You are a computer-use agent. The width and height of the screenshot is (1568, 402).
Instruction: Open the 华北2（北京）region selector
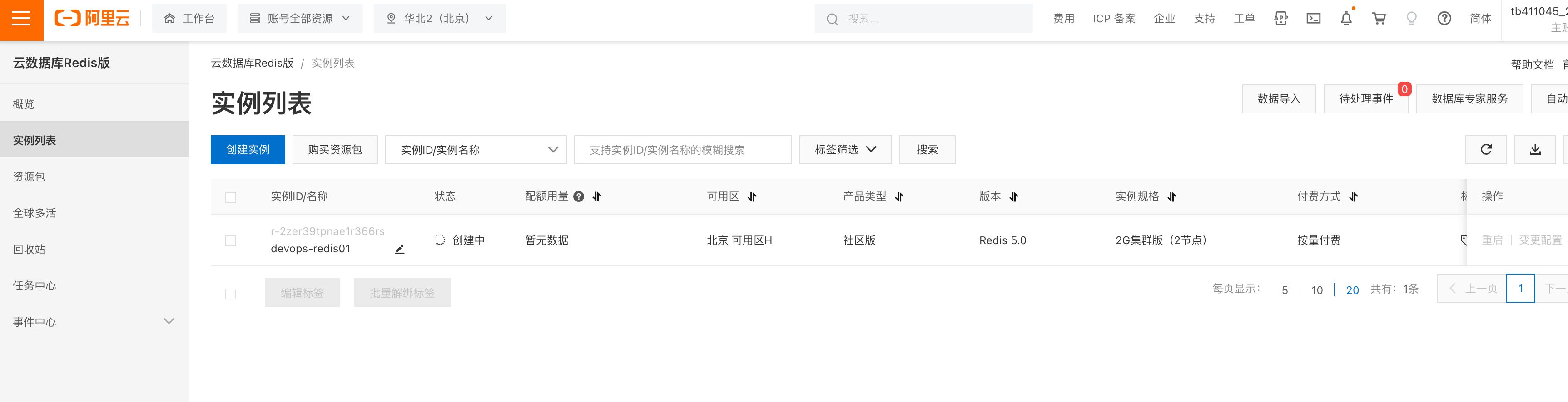pyautogui.click(x=440, y=19)
